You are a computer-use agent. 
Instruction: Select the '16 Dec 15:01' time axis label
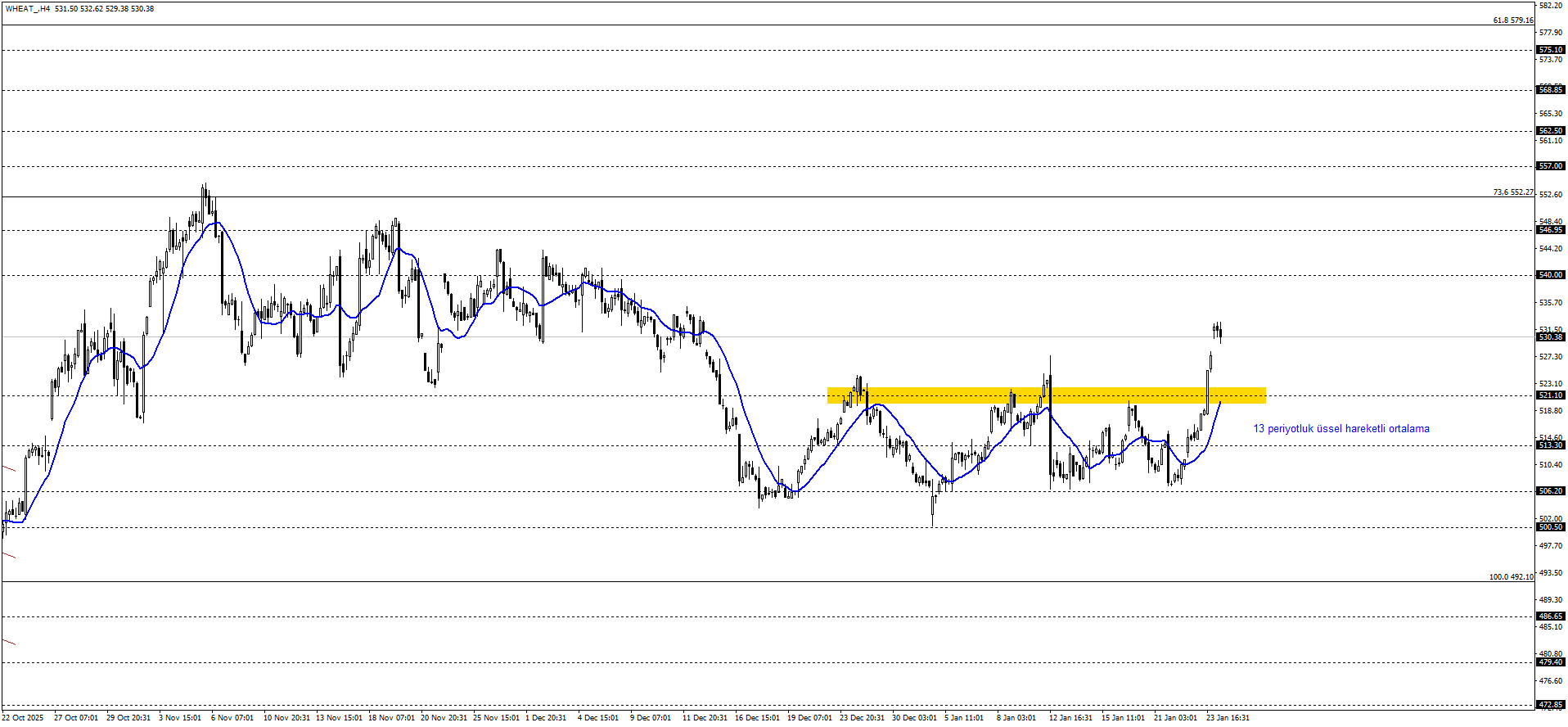756,718
